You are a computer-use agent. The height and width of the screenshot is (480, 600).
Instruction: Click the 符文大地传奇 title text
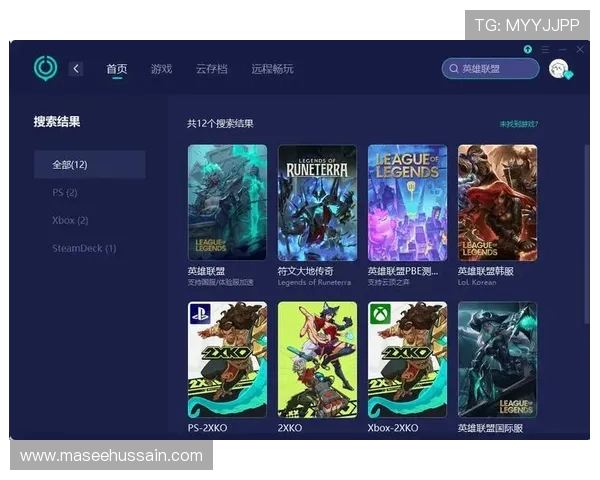[x=305, y=271]
